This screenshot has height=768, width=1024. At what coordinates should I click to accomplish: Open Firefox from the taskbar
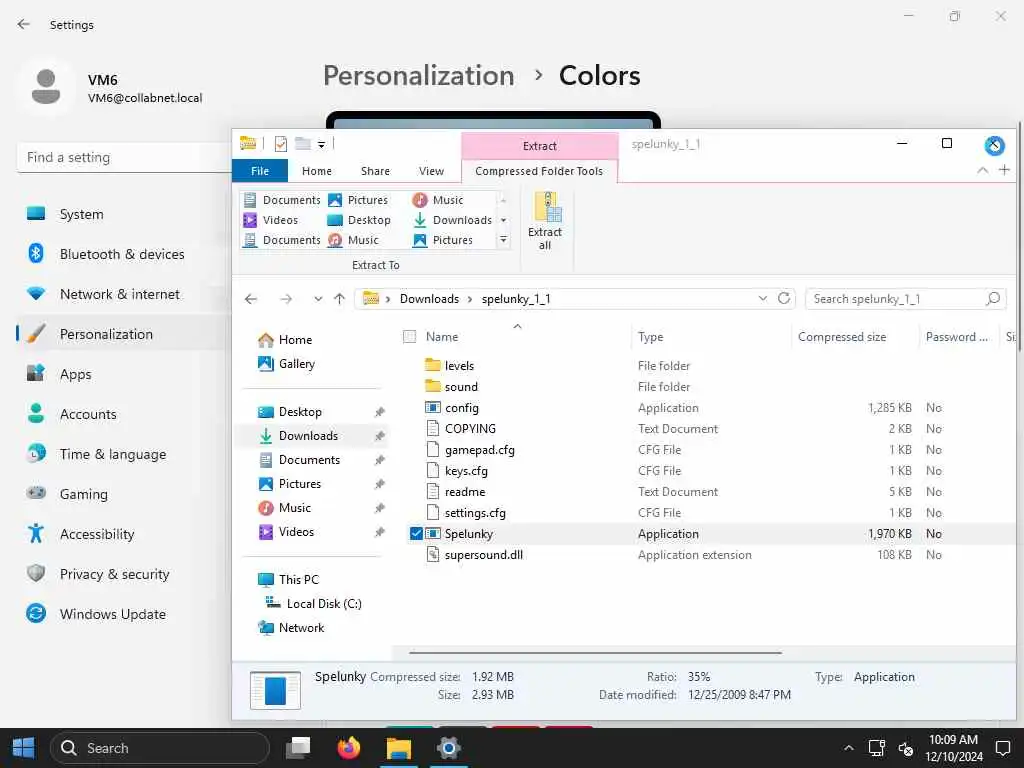click(349, 748)
